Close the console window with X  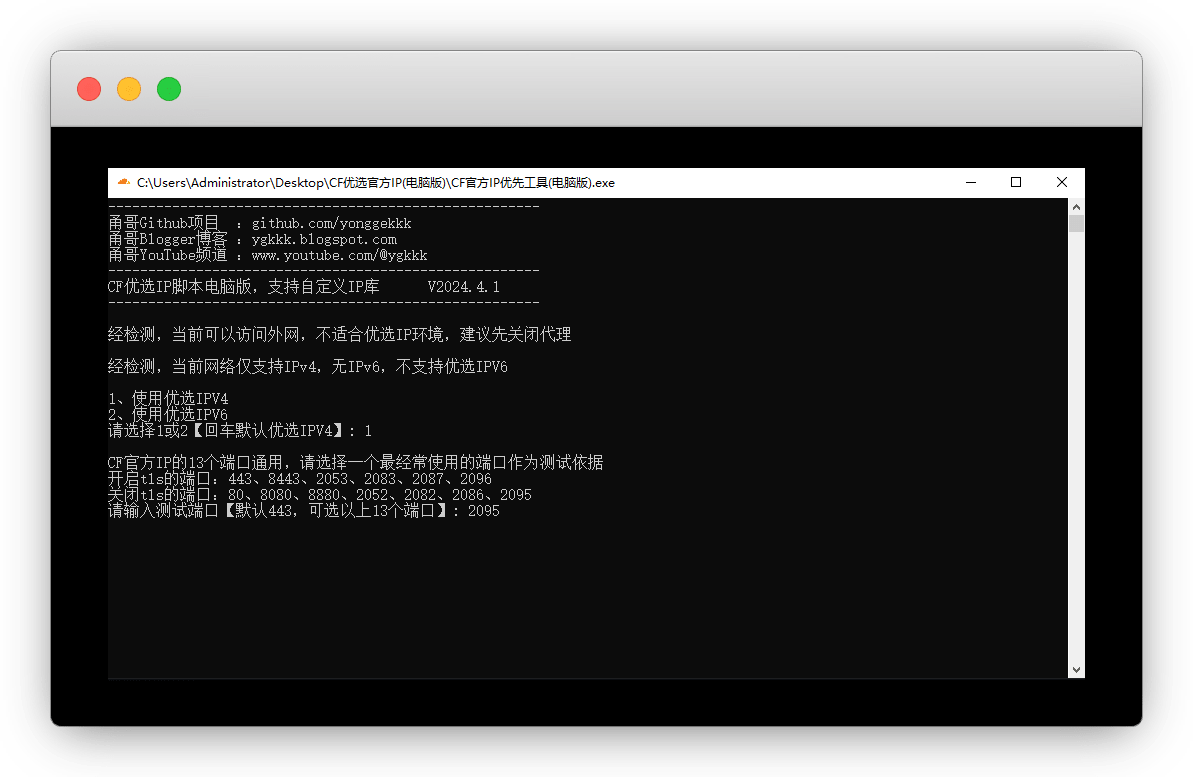(1062, 183)
